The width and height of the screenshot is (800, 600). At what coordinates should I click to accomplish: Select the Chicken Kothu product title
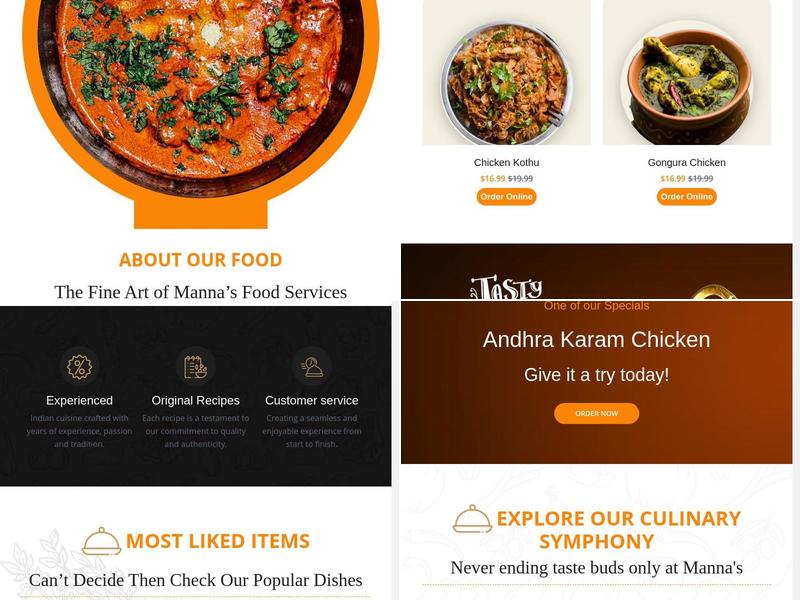[x=506, y=162]
